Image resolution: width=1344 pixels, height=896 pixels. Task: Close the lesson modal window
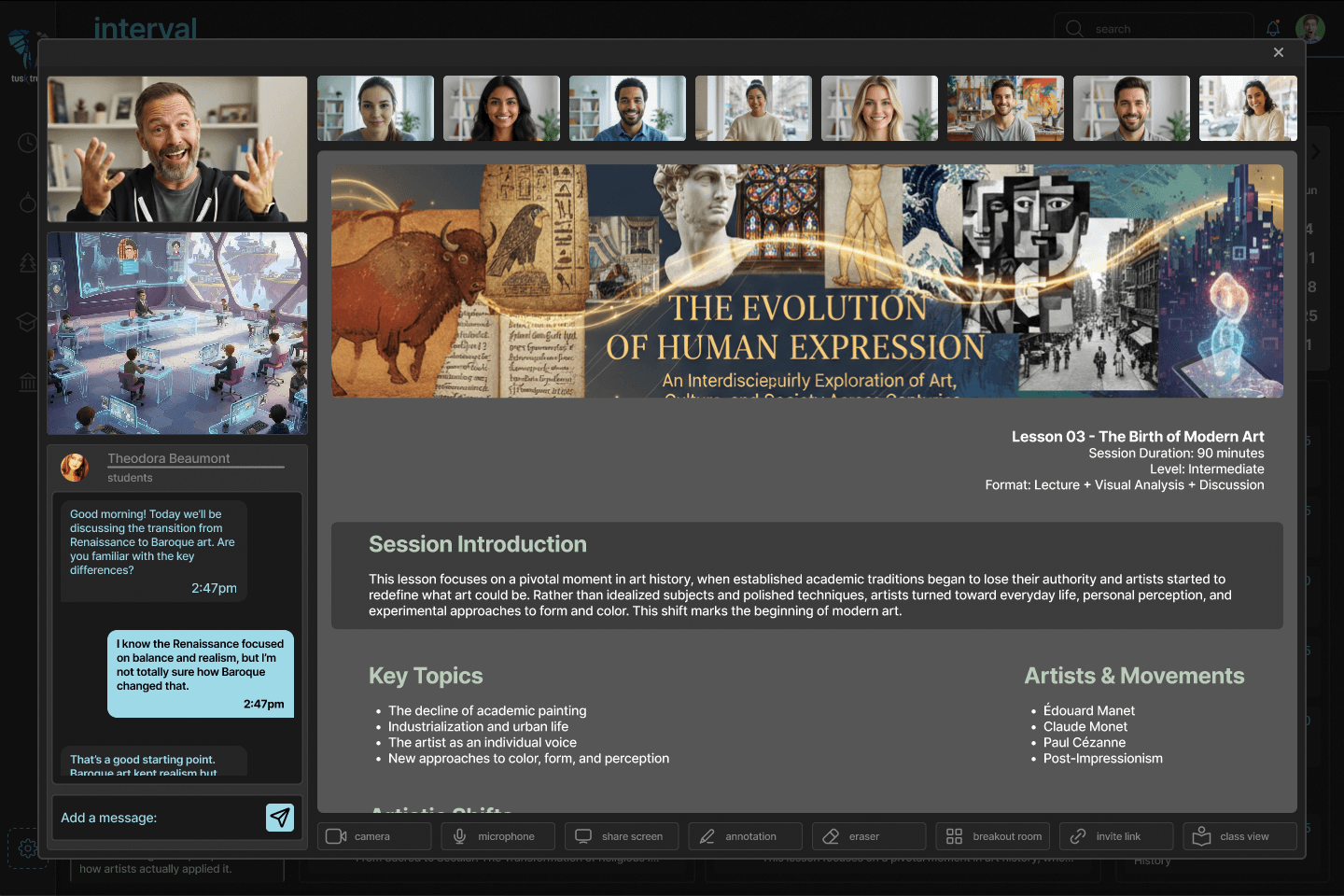click(1279, 52)
